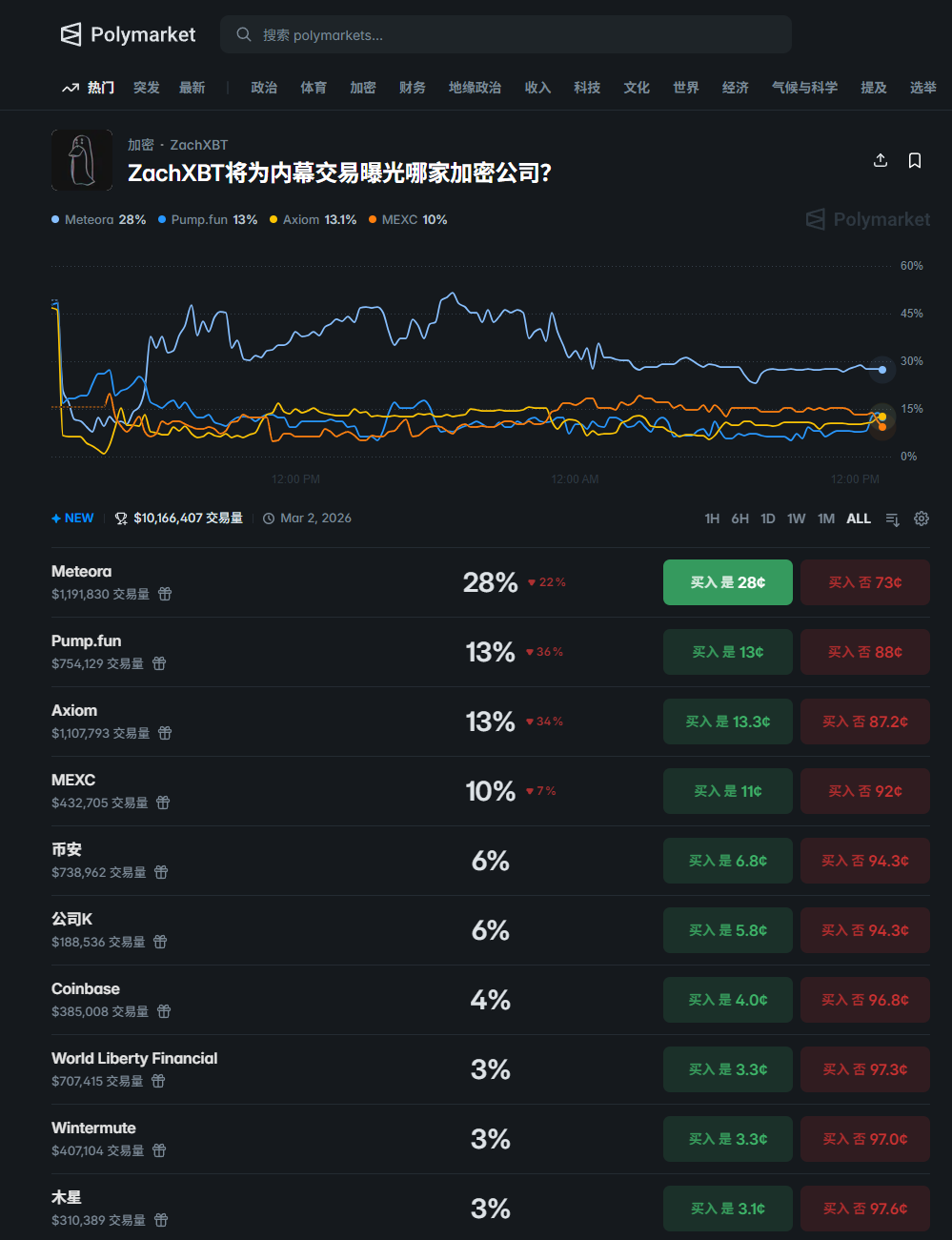This screenshot has height=1240, width=952.
Task: Click the Polymarket logo icon
Action: [x=71, y=35]
